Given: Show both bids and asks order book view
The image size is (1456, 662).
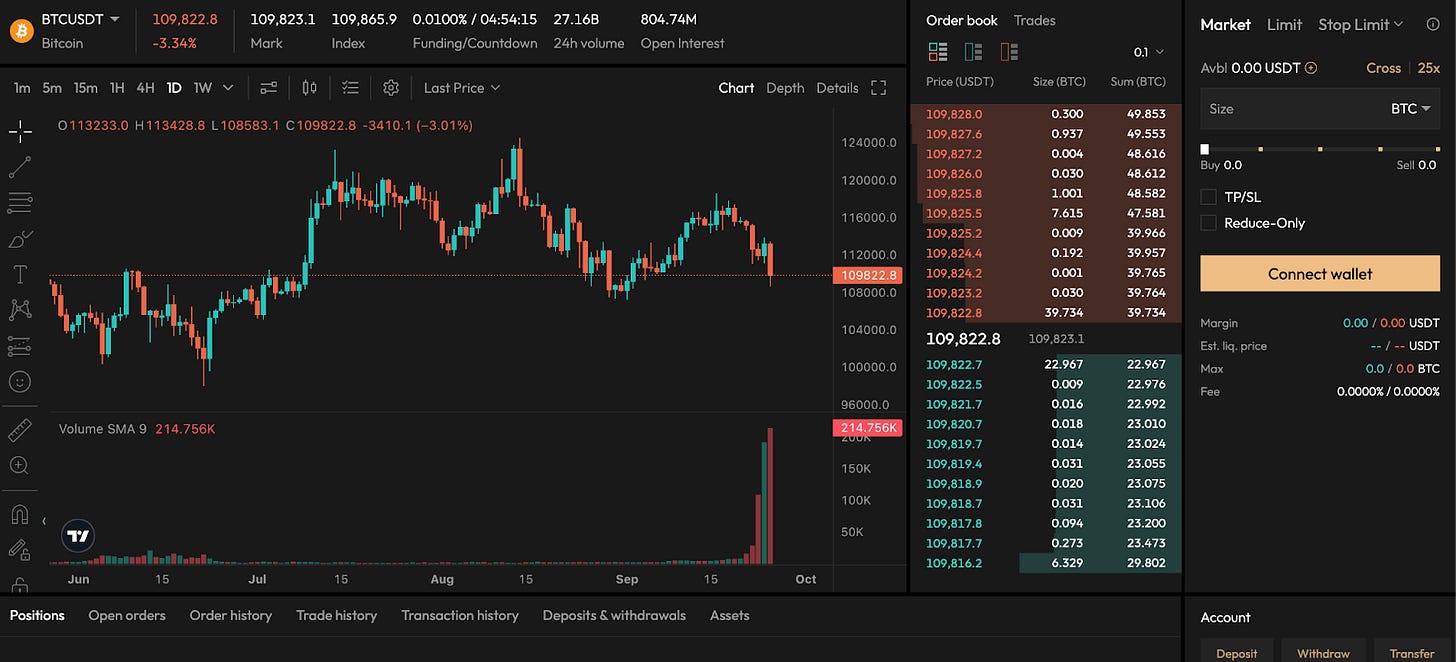Looking at the screenshot, I should (938, 51).
